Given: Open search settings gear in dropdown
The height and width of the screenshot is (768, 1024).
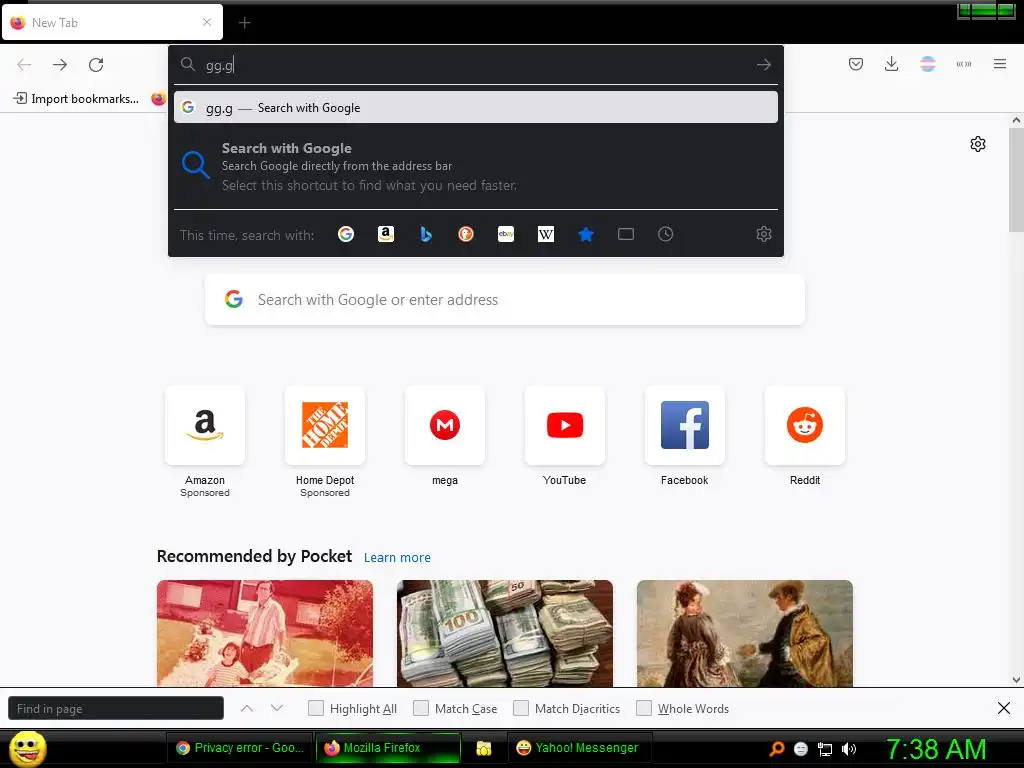Looking at the screenshot, I should coord(763,234).
